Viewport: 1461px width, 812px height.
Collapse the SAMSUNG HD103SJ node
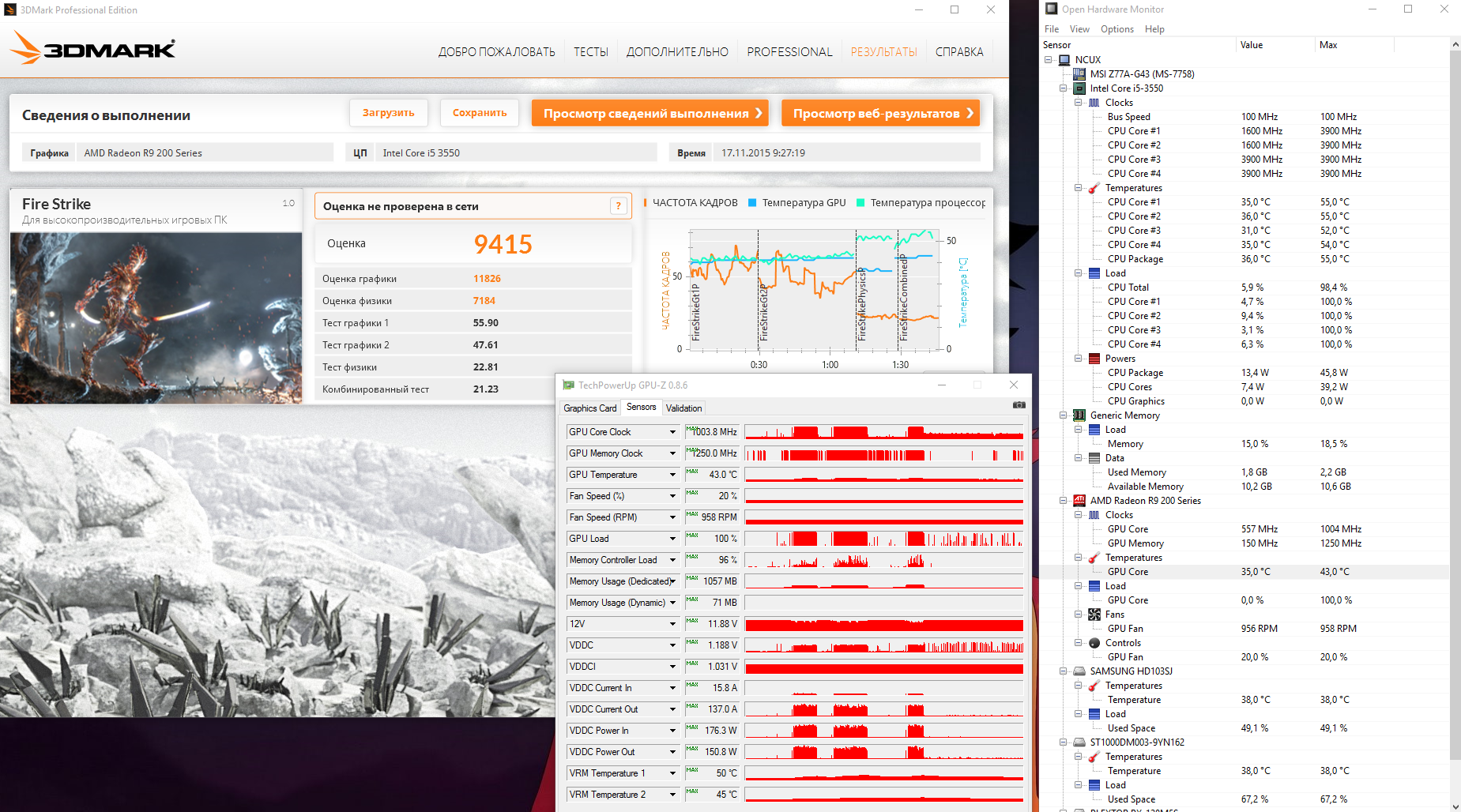point(1064,671)
